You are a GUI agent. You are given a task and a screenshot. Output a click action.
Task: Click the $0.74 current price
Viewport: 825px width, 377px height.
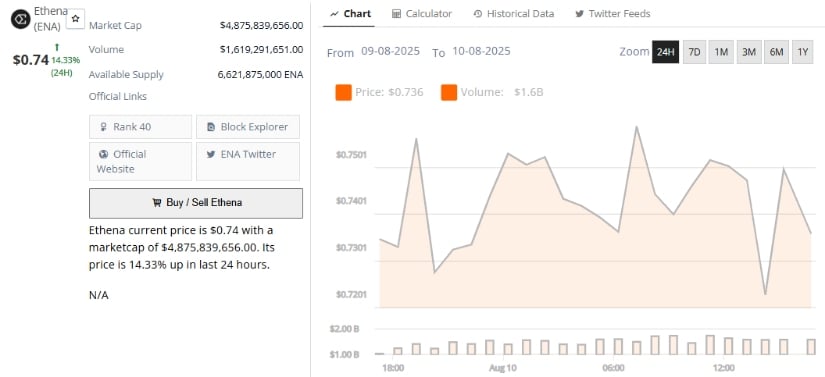point(31,60)
